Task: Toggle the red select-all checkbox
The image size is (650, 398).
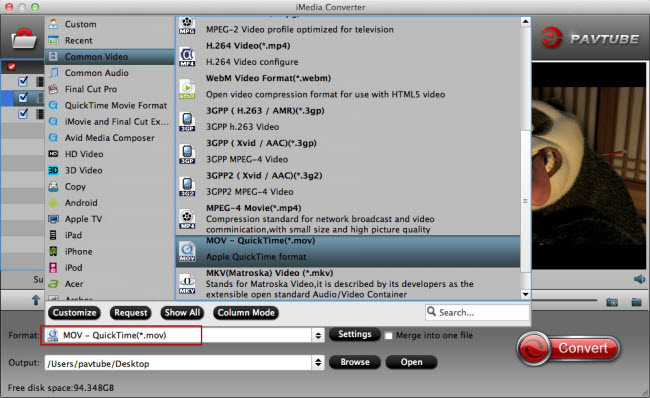Action: (11, 66)
